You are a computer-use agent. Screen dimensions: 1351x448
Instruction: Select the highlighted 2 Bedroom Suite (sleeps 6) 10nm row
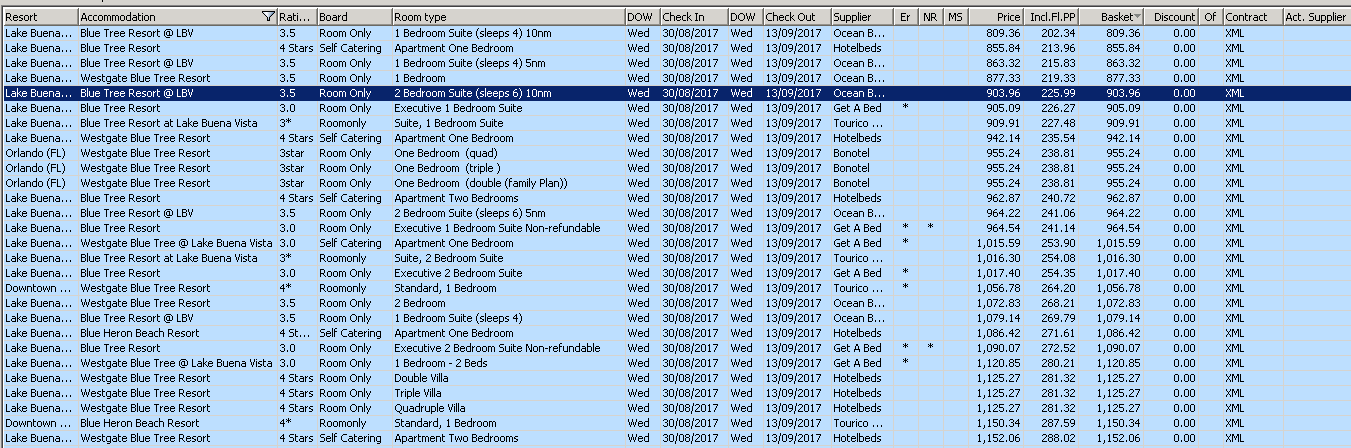click(x=675, y=93)
